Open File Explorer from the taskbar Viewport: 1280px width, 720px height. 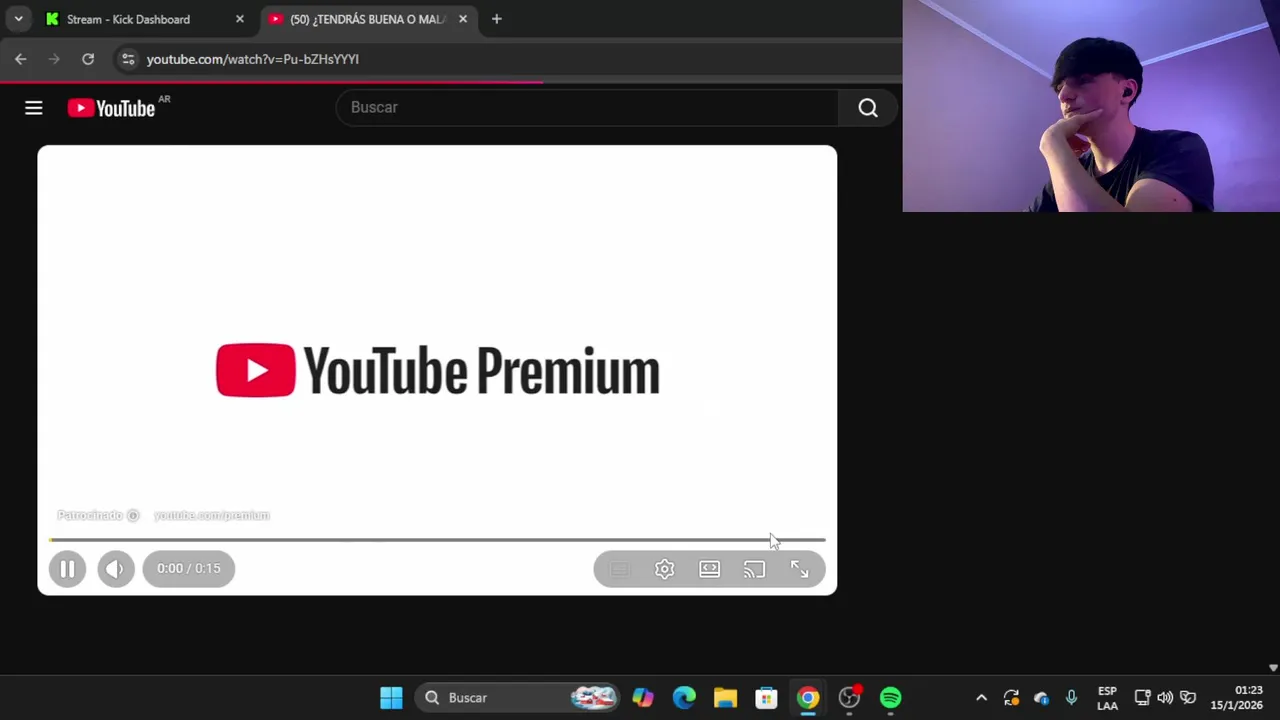click(x=725, y=698)
